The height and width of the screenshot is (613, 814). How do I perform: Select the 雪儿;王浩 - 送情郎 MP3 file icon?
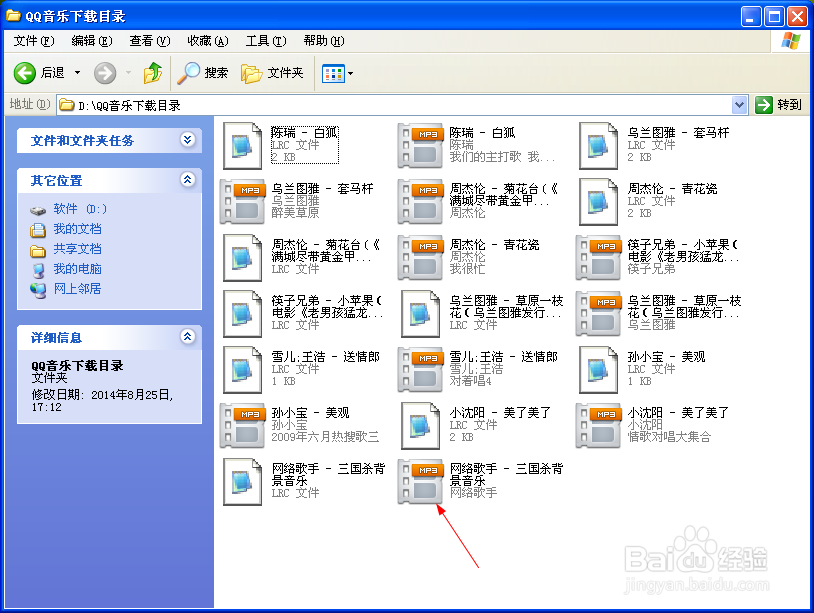420,370
